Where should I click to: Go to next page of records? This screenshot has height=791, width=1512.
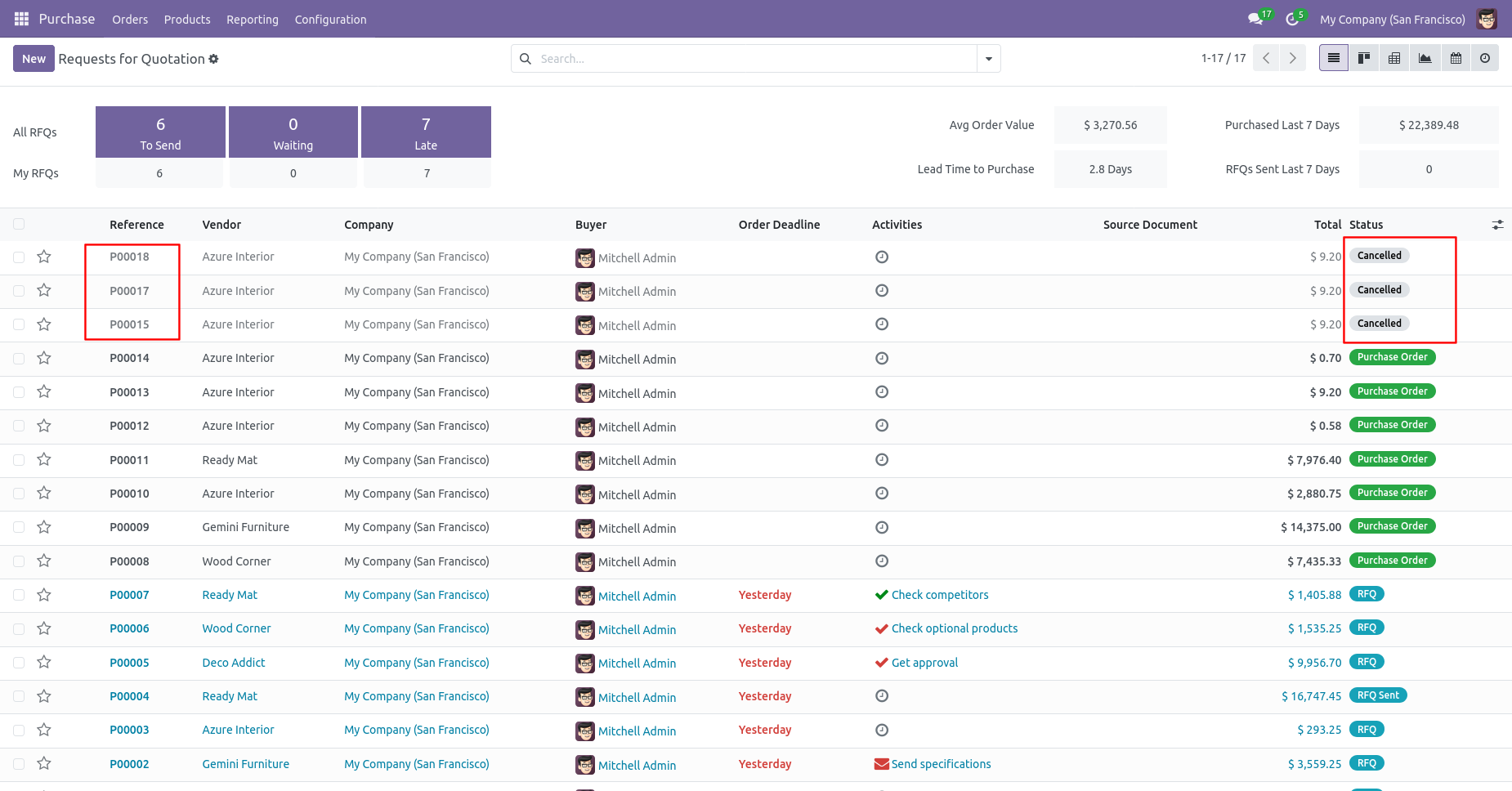click(1293, 58)
